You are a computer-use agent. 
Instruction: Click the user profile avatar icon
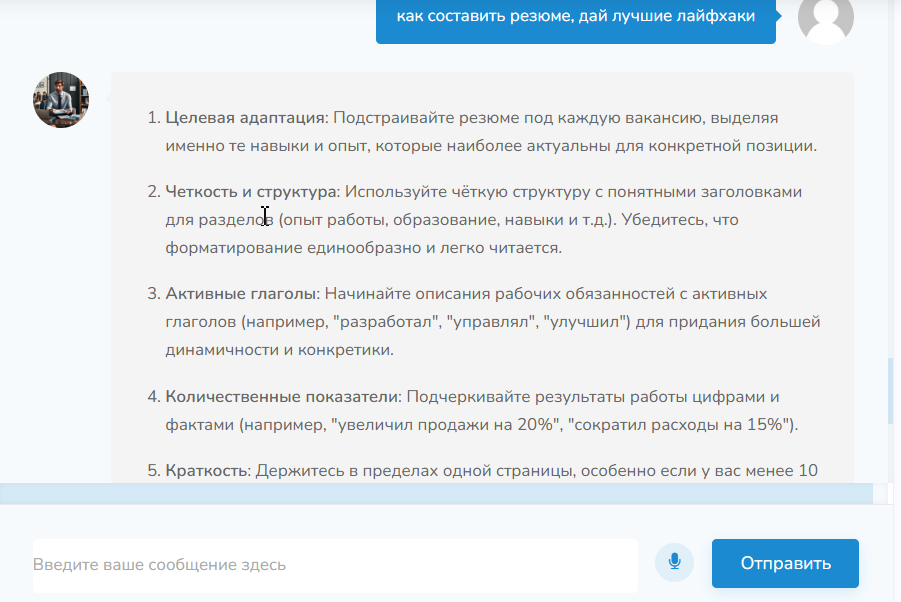pos(826,18)
